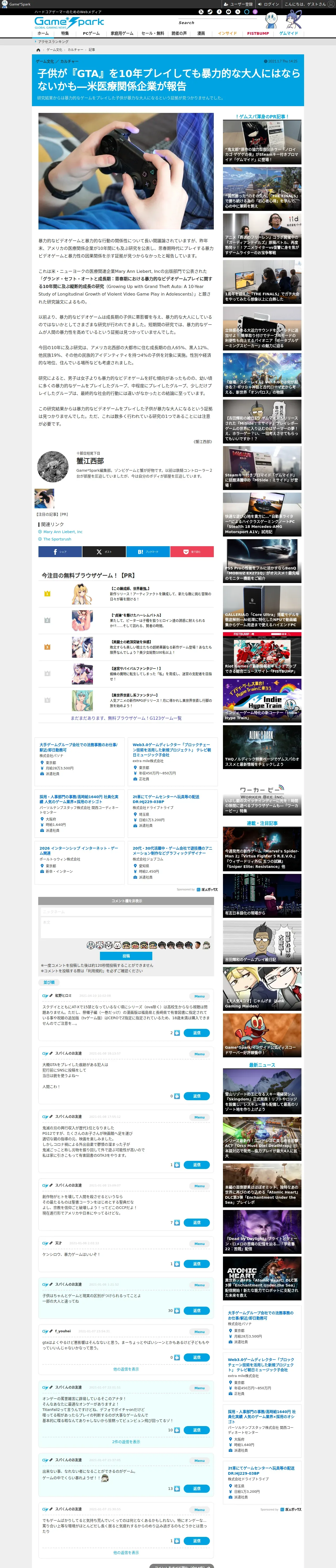
Task: Open Dead by Daylight news thumbnail
Action: [x=262, y=1232]
